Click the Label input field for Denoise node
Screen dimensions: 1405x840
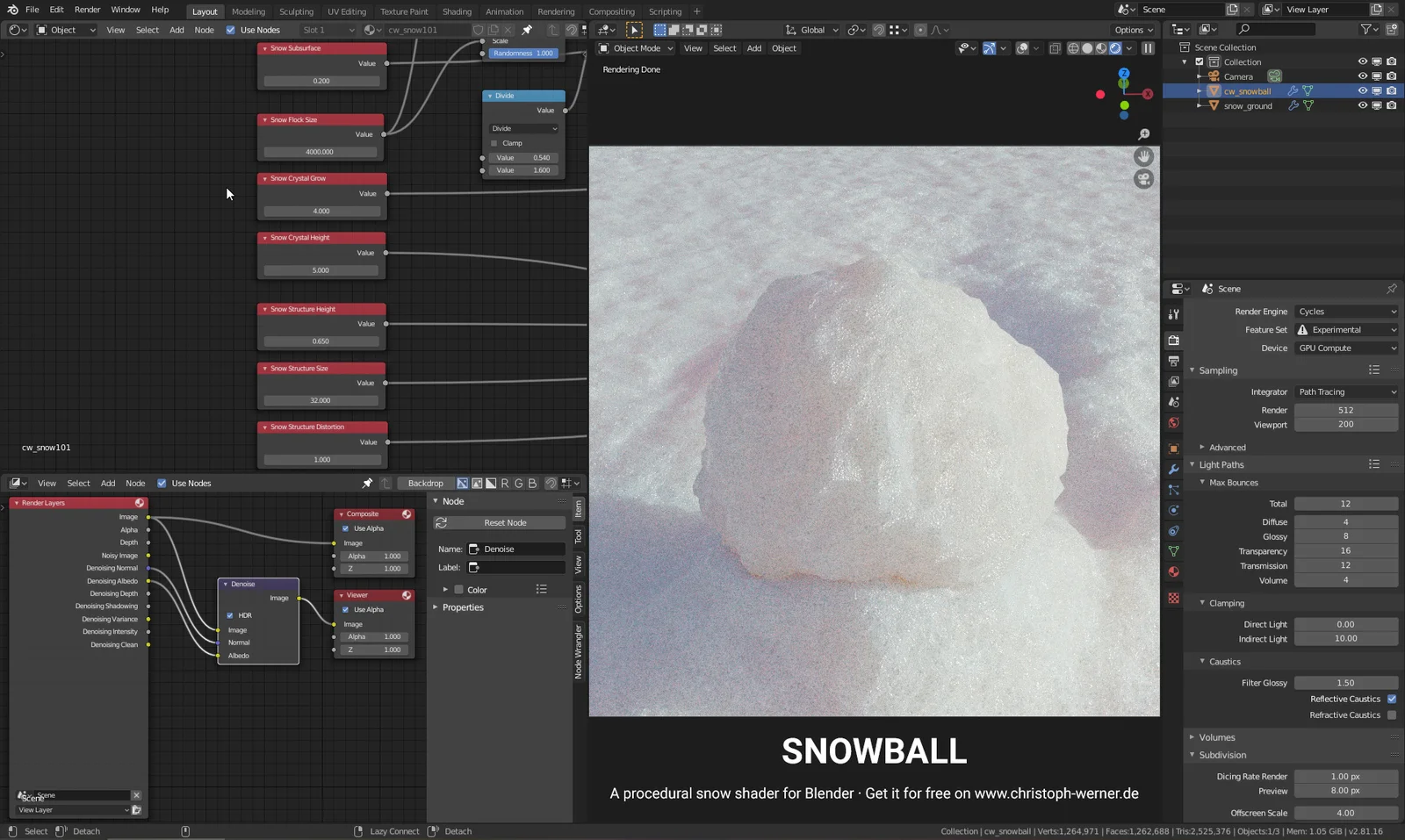[518, 567]
